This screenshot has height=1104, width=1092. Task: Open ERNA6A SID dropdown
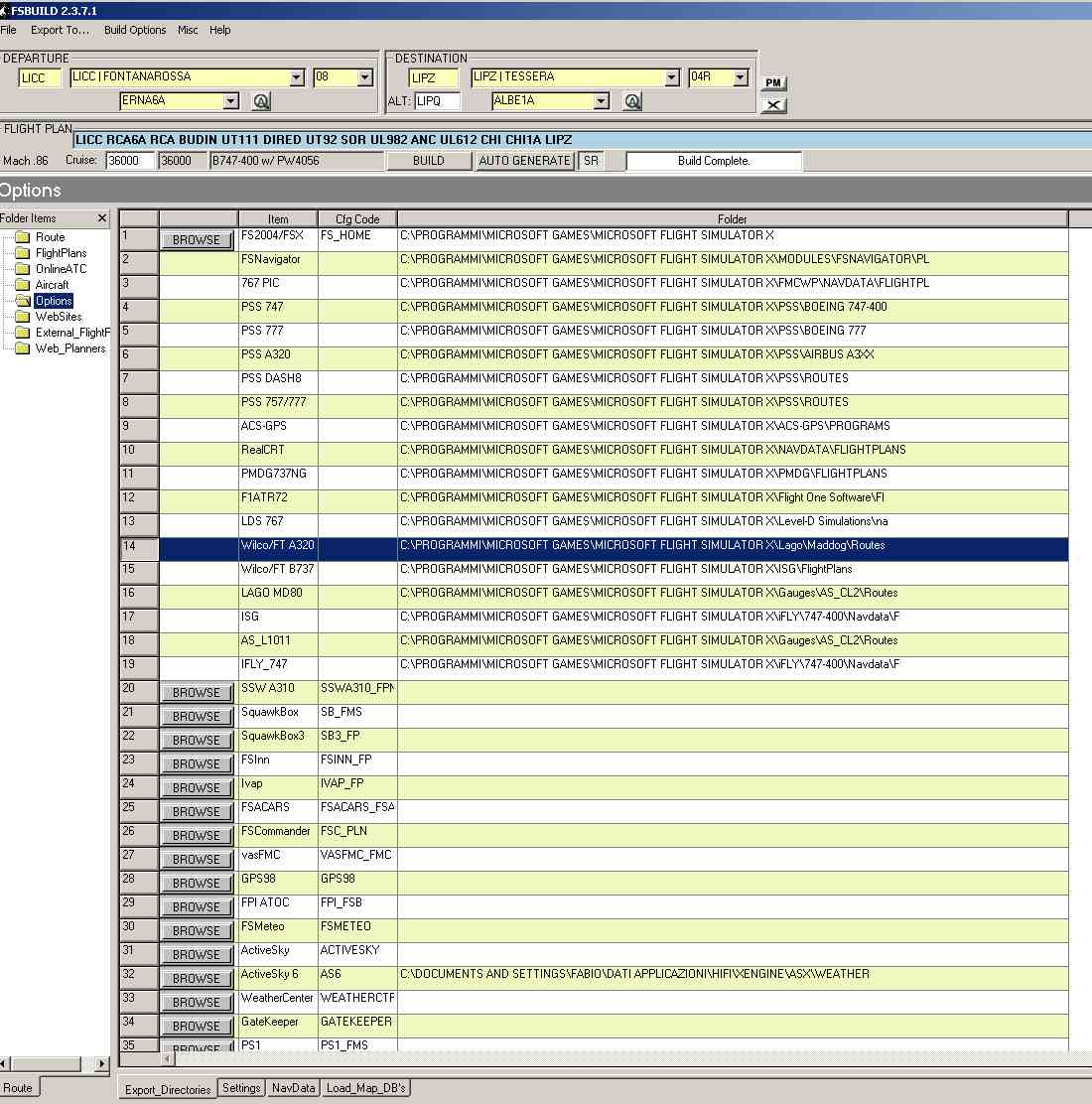(x=231, y=101)
